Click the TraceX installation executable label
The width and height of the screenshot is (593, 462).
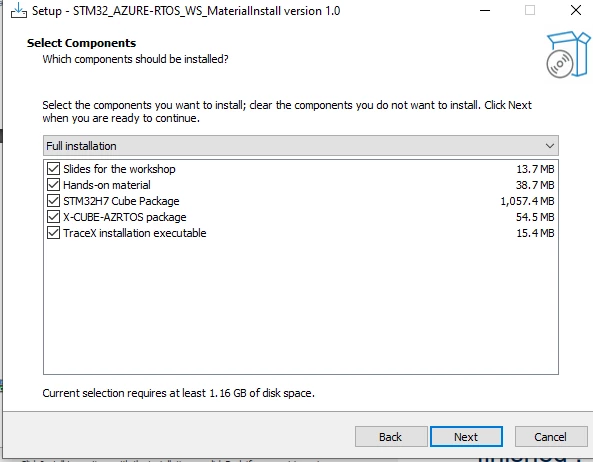(x=135, y=233)
